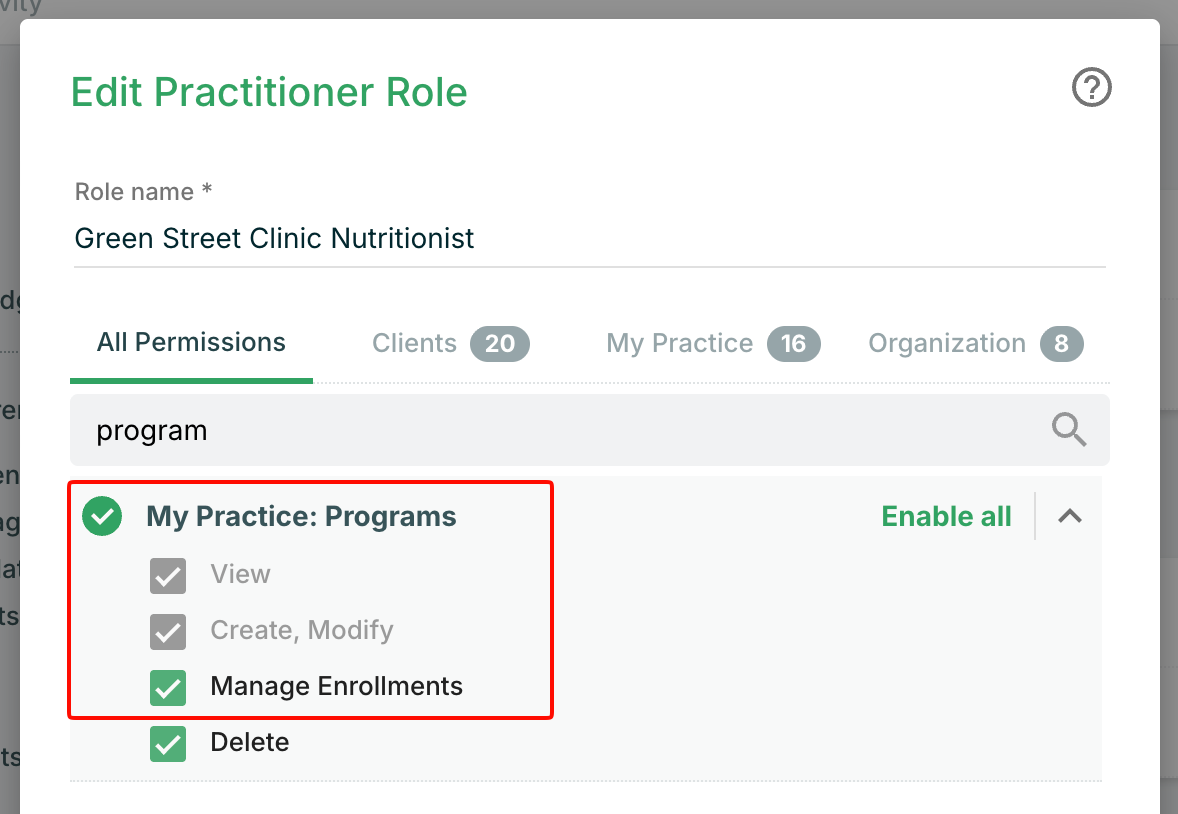Toggle the View permission checkbox
This screenshot has height=814, width=1178.
point(168,576)
